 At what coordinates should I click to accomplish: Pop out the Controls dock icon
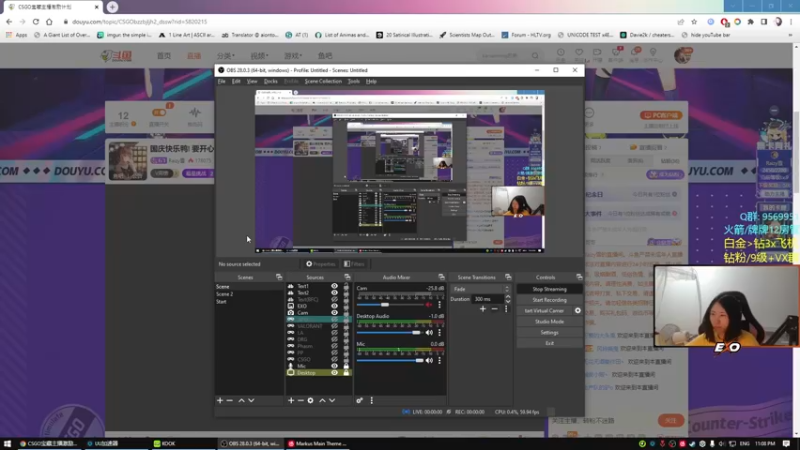coord(579,277)
